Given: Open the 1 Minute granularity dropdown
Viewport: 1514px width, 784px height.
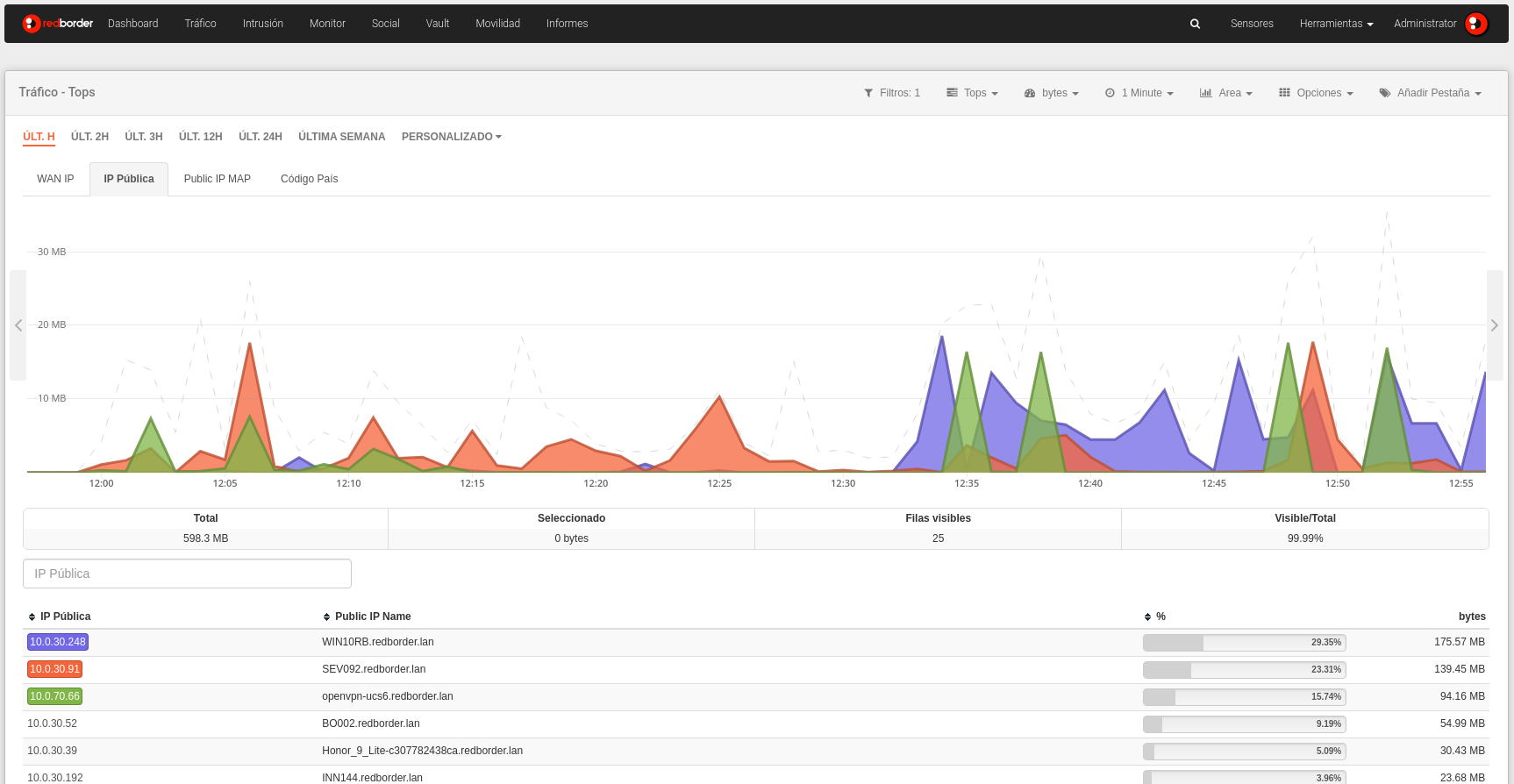Looking at the screenshot, I should point(1139,93).
